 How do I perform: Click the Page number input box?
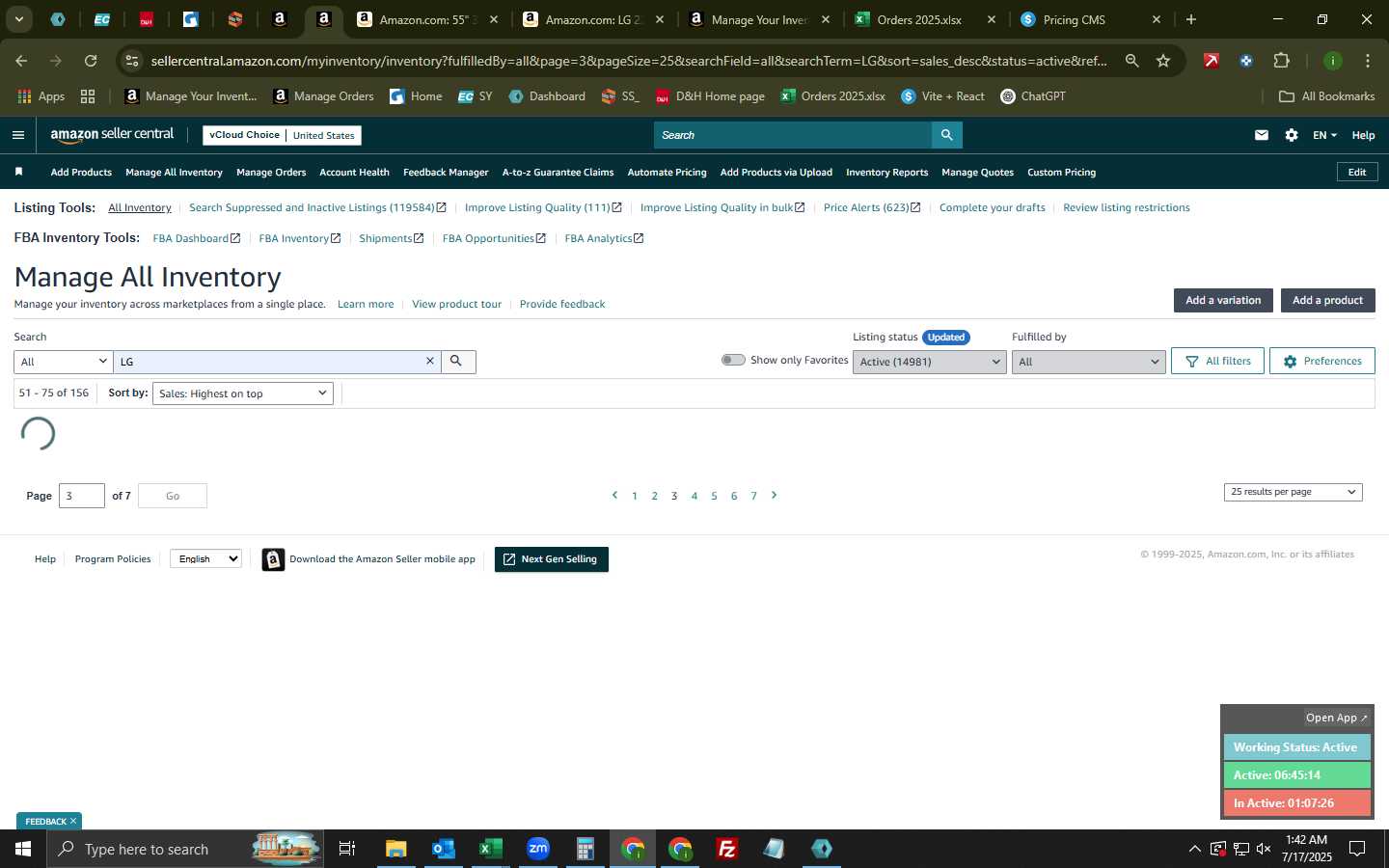coord(82,496)
